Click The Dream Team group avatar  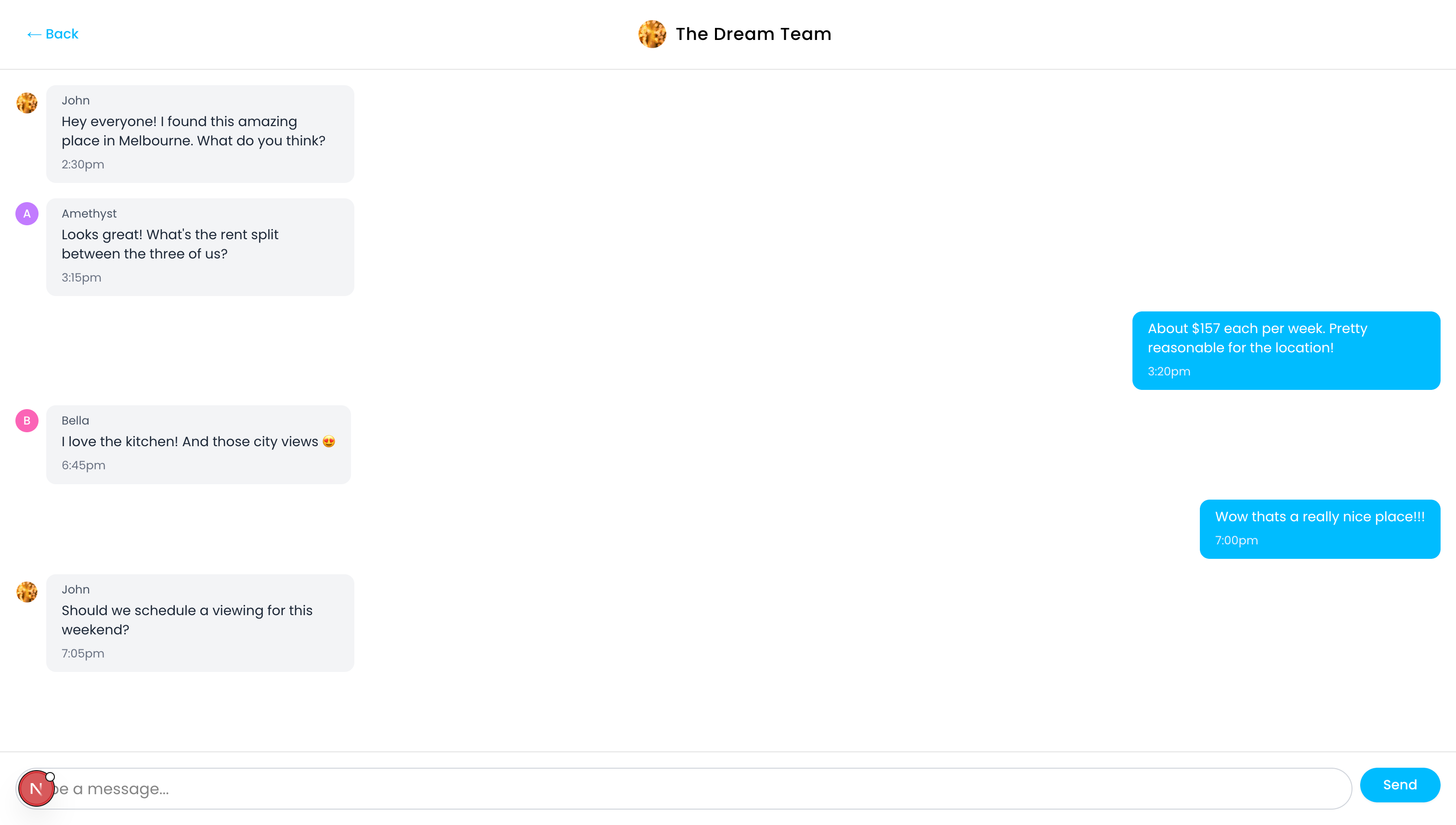652,34
